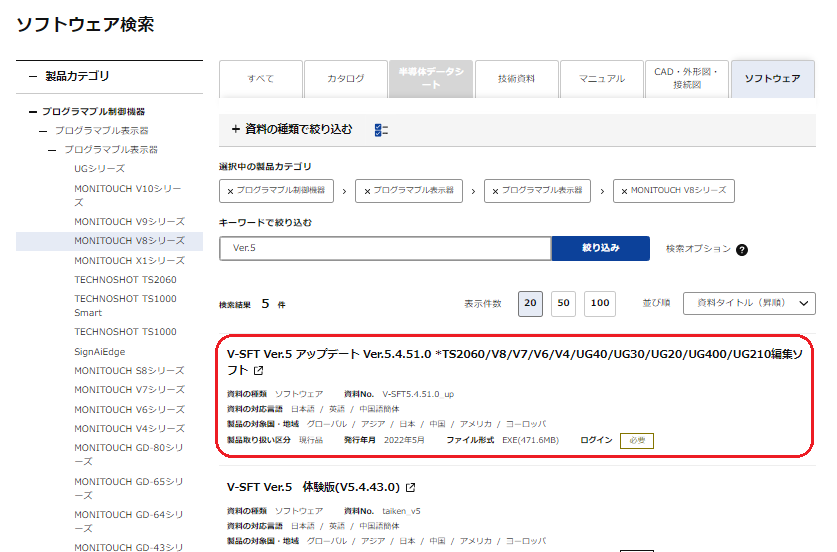Remove the first プログラマブル表示器 category chip
837x552 pixels.
pos(367,191)
